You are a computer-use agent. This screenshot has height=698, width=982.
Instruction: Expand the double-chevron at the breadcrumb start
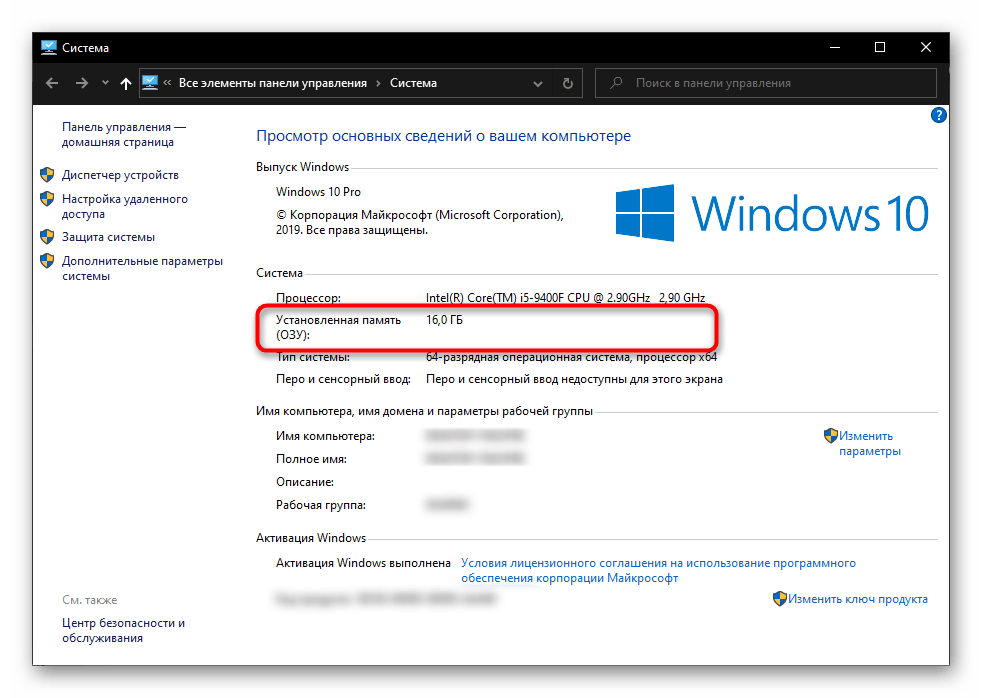(168, 83)
